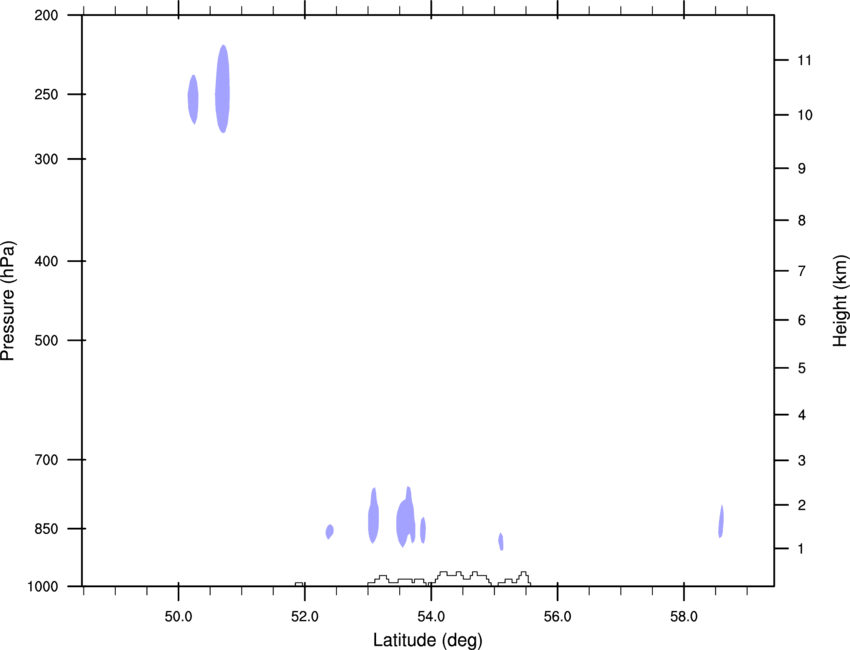Click the 50.0 latitude tick label
The image size is (850, 650).
pos(178,617)
